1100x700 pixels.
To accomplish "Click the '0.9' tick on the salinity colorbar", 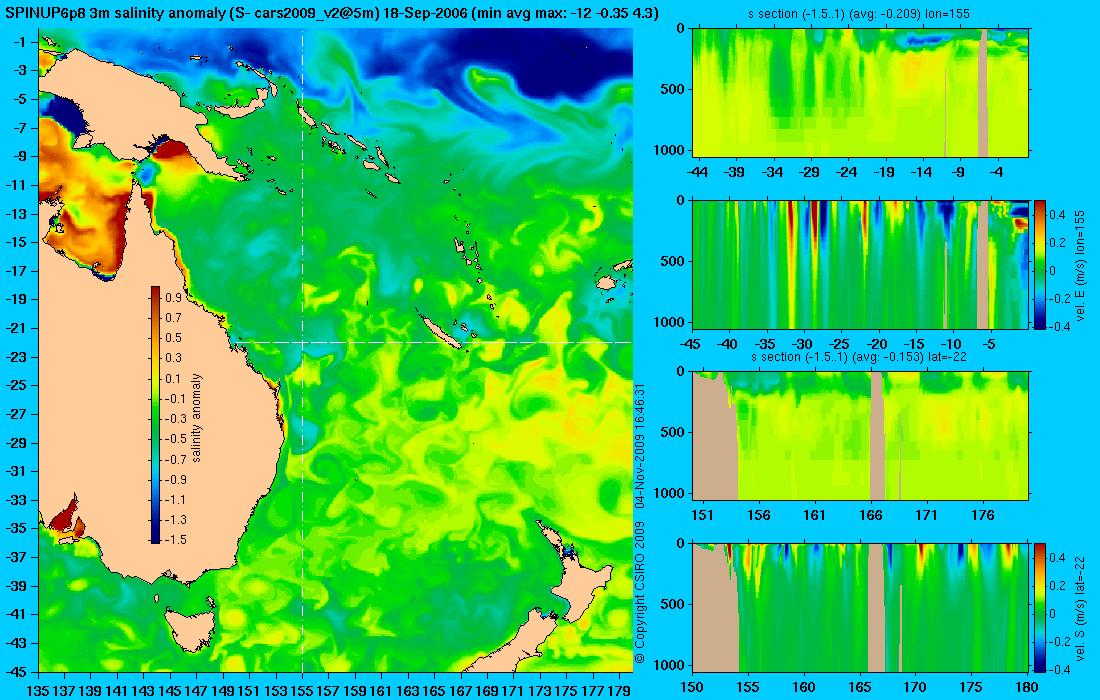I will click(173, 297).
